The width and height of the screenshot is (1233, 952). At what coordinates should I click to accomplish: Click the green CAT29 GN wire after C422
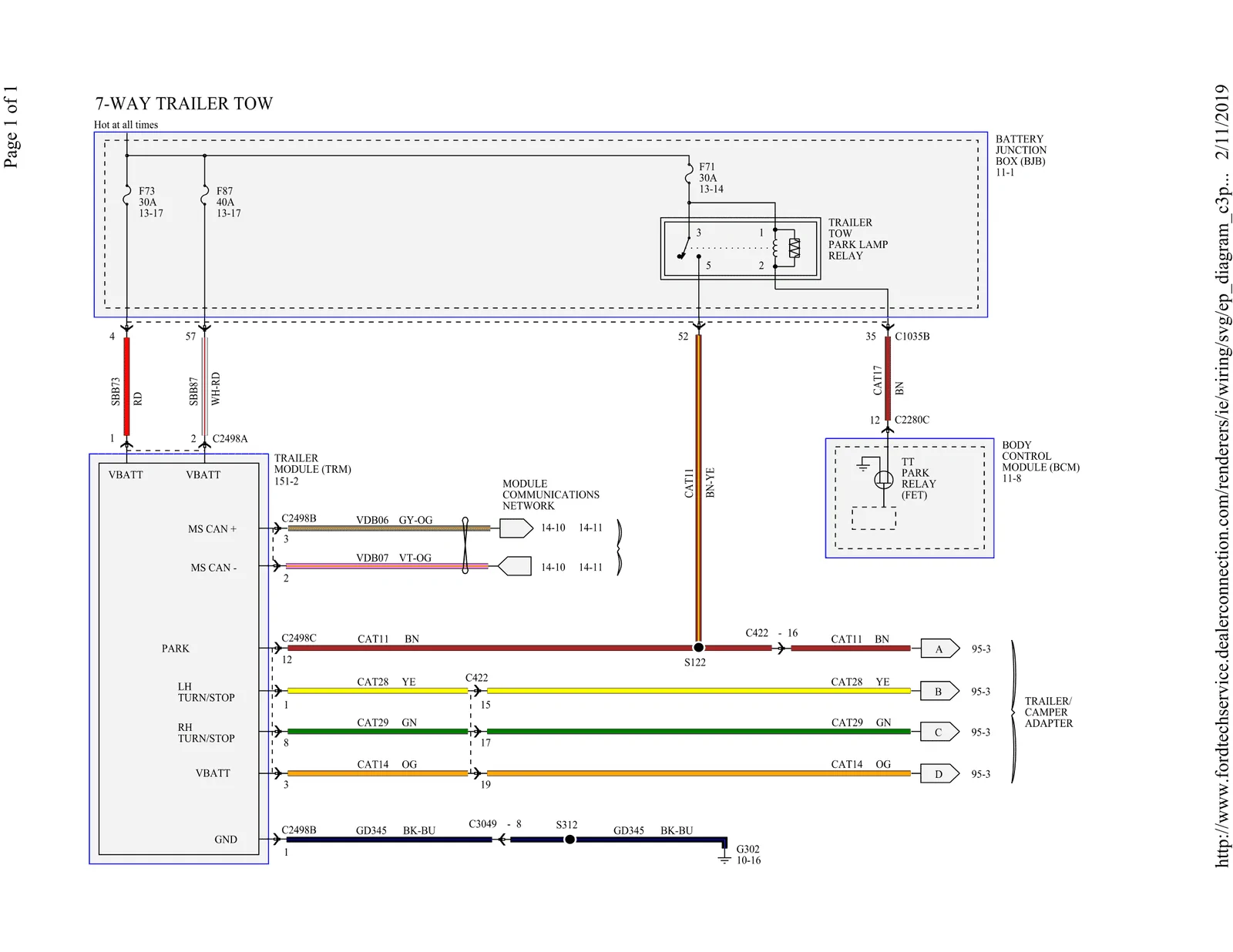tap(698, 732)
